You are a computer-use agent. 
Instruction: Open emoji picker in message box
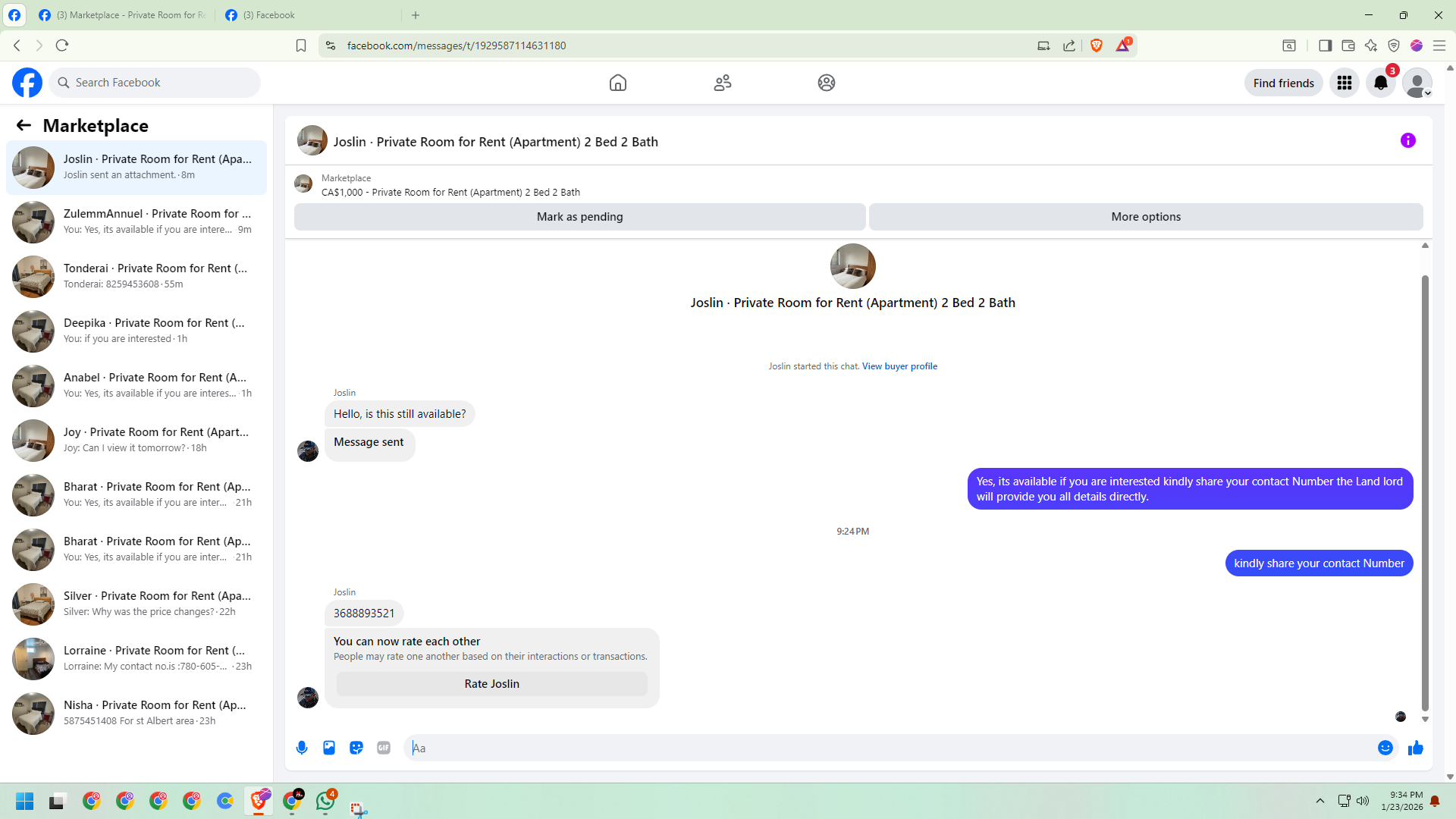point(1385,748)
